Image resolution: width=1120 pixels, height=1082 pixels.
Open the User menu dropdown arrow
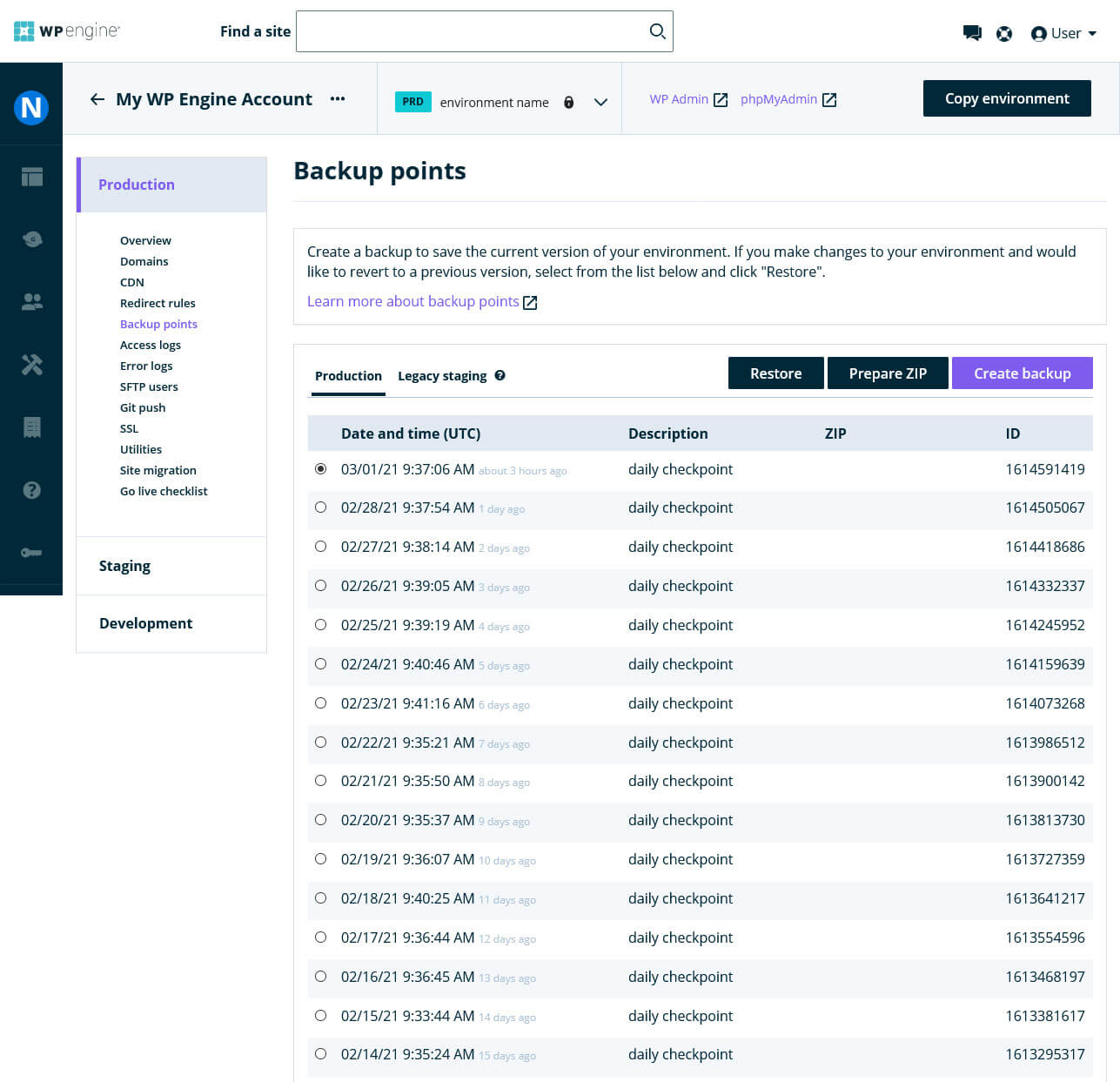point(1092,34)
